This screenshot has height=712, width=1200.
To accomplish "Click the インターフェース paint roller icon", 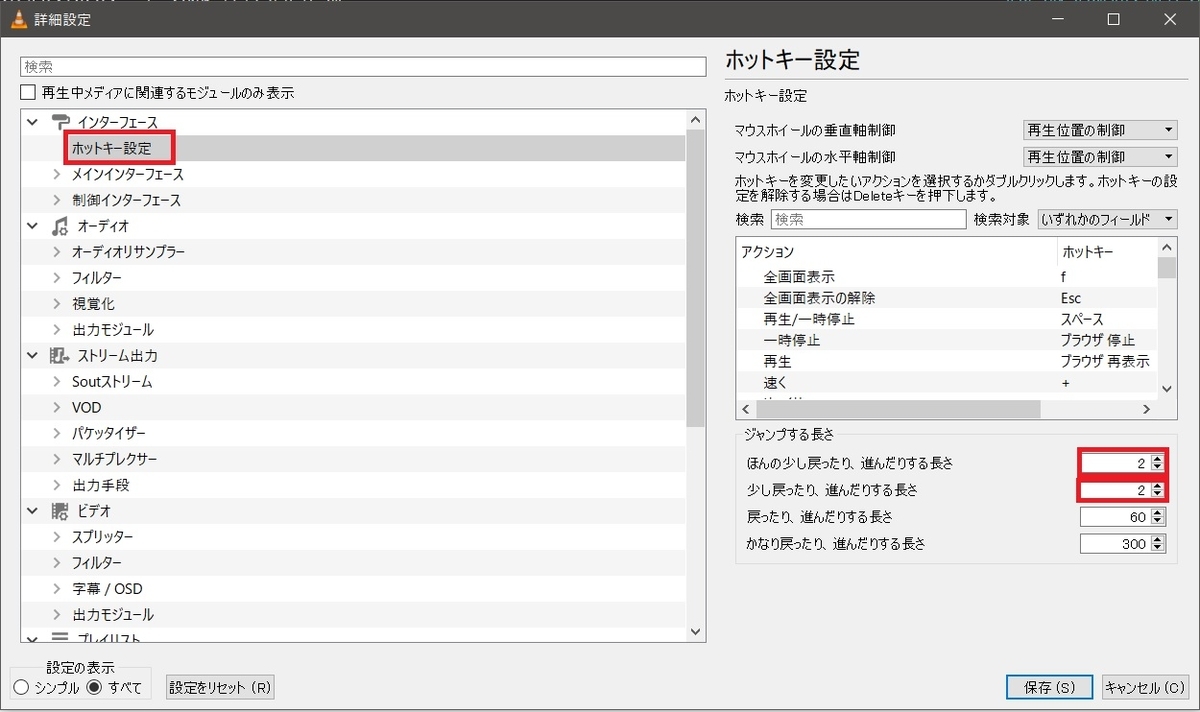I will click(60, 122).
